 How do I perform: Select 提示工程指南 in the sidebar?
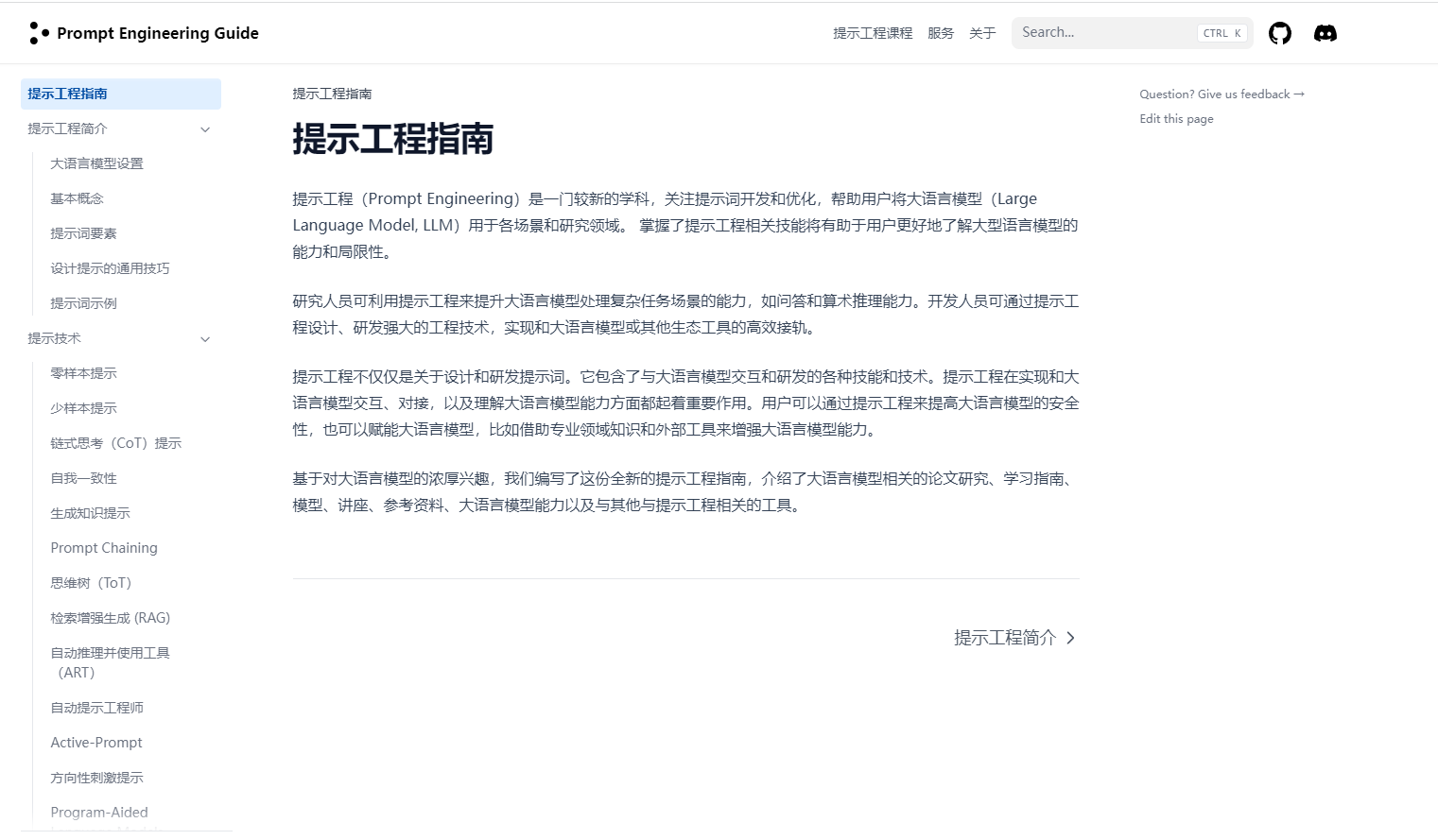tap(121, 94)
